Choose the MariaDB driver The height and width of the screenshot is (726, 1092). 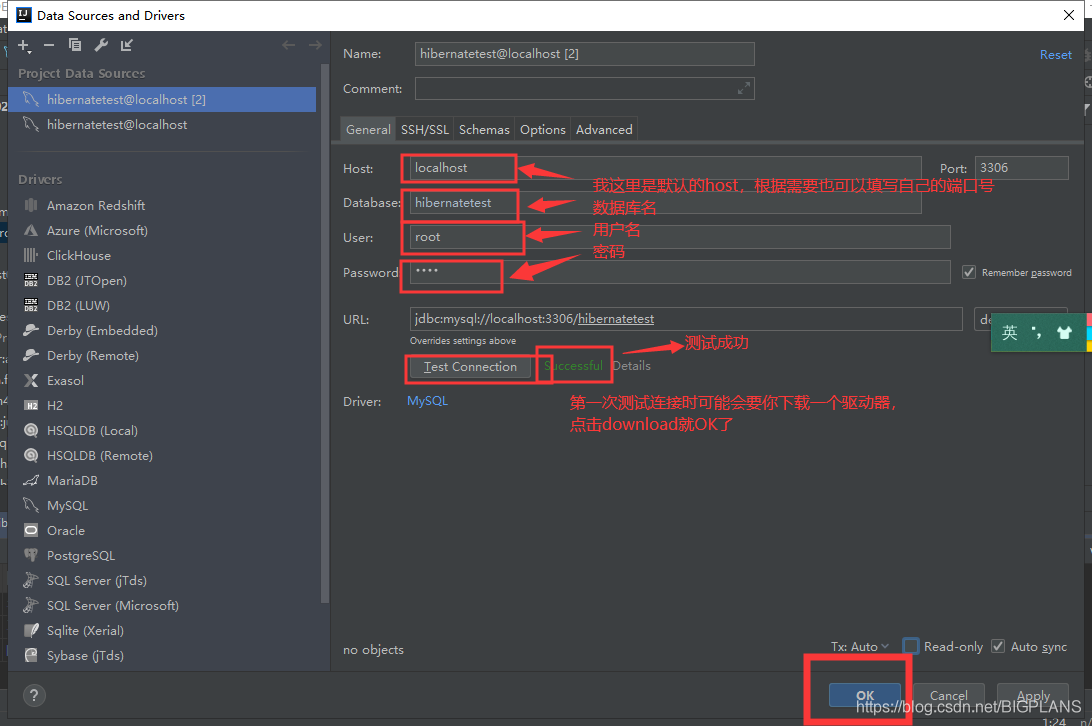point(72,481)
